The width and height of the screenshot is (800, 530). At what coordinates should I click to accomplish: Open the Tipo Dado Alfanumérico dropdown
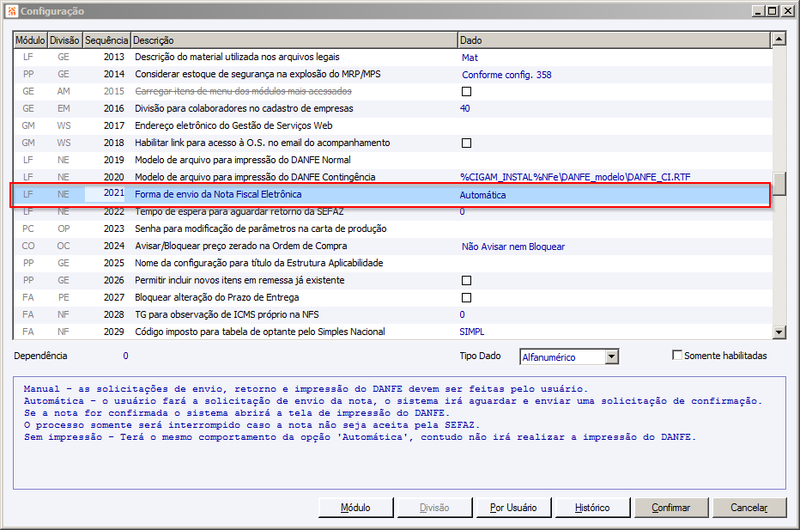coord(612,357)
